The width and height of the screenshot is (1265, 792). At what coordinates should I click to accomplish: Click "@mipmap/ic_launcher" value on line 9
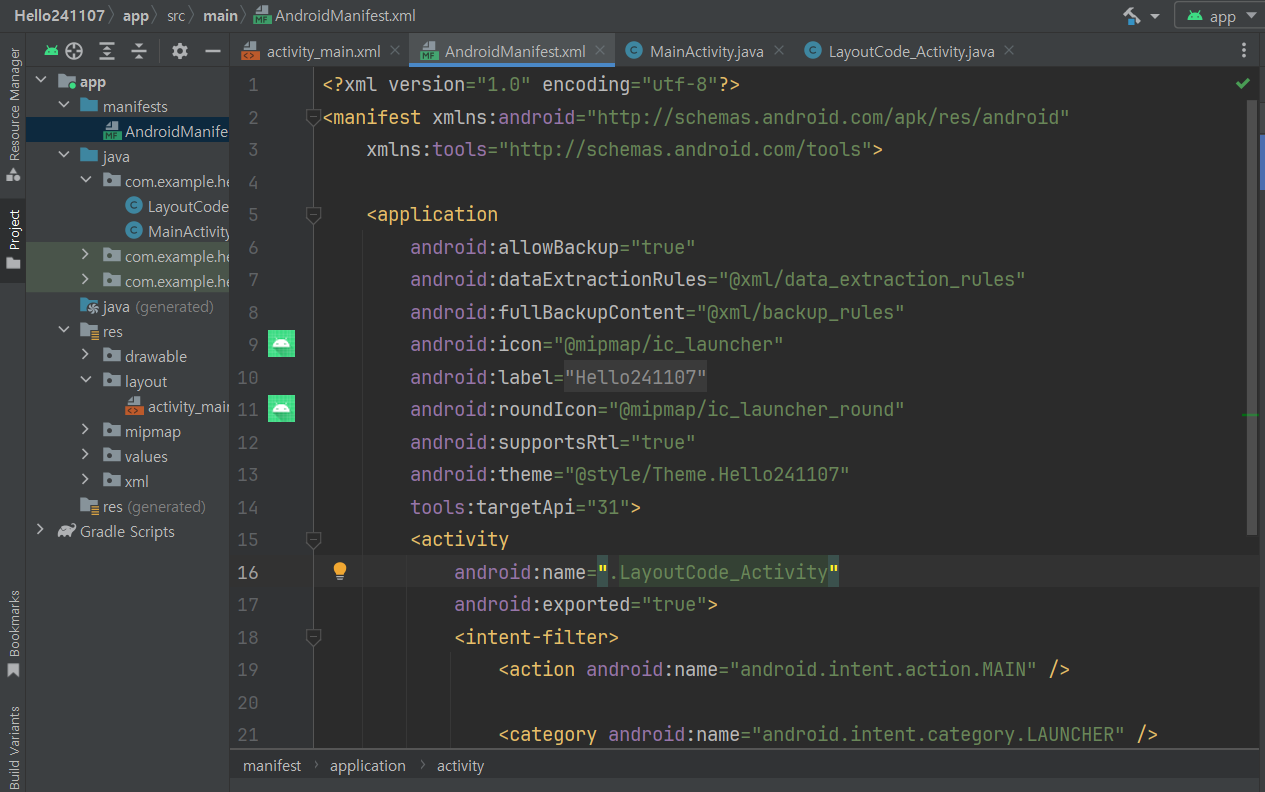tap(669, 344)
